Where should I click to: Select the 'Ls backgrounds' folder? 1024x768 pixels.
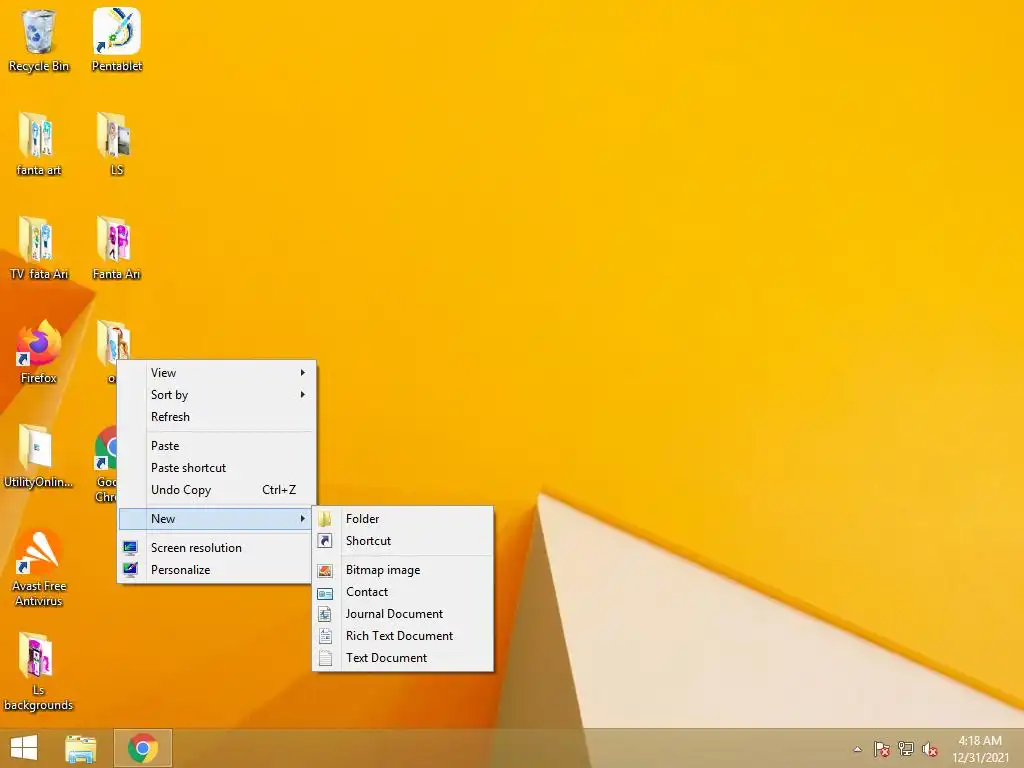click(x=38, y=672)
